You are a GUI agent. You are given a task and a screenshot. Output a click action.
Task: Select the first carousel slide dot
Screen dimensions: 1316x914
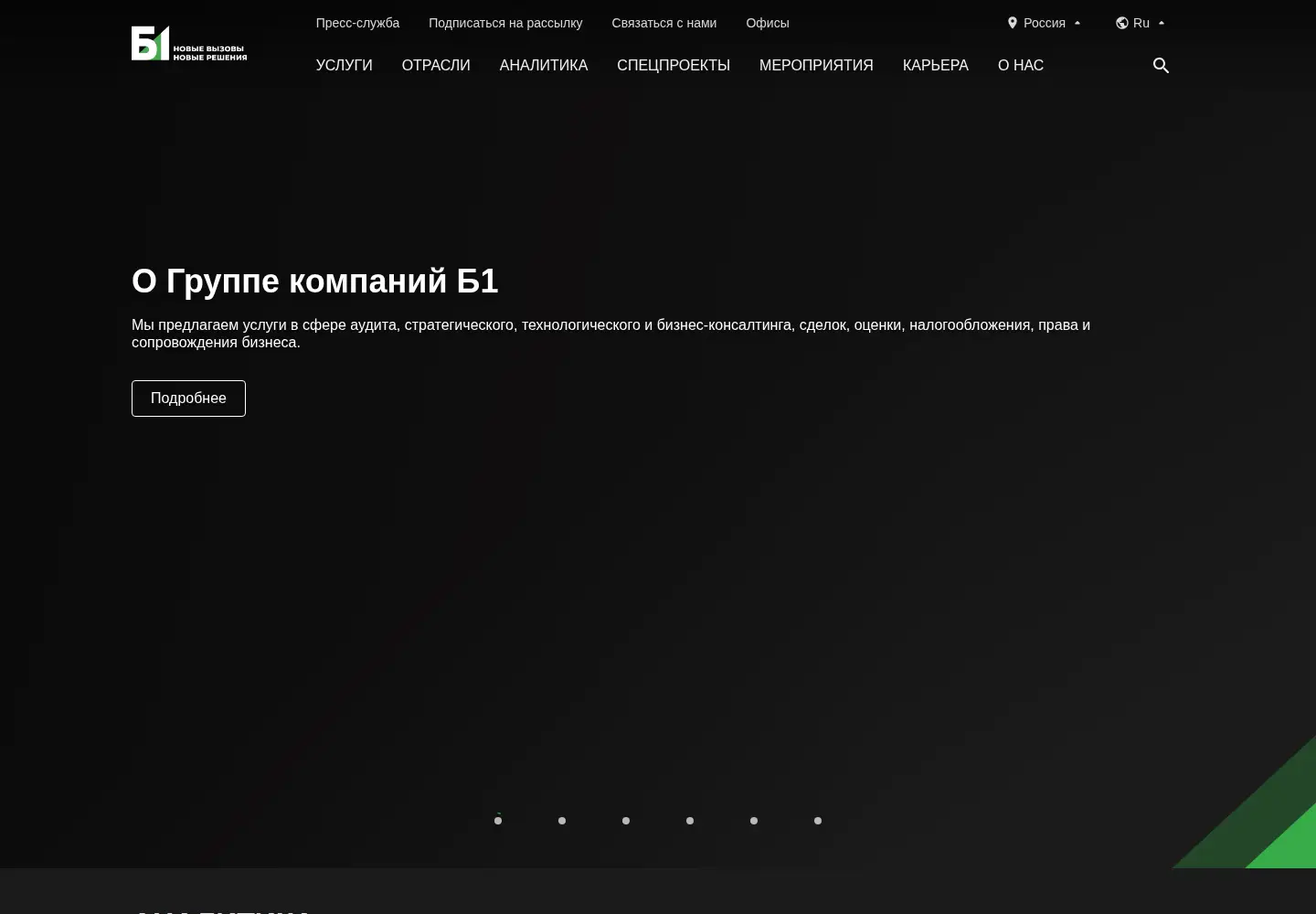[x=498, y=821]
